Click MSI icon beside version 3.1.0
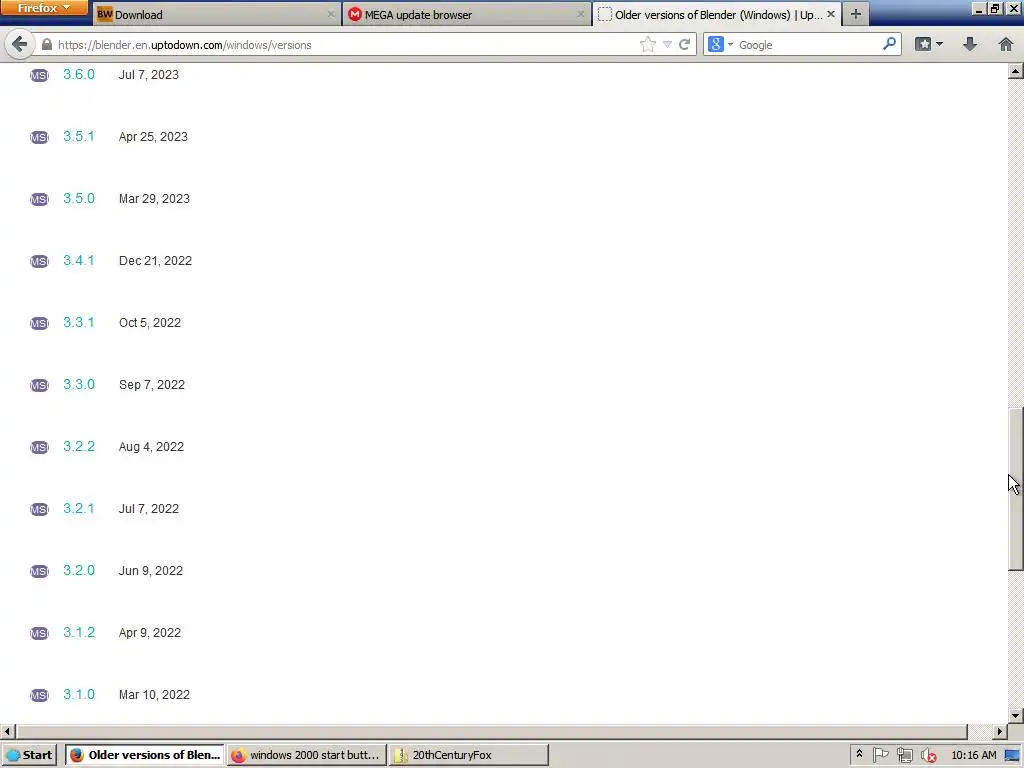This screenshot has width=1024, height=768. click(x=39, y=696)
